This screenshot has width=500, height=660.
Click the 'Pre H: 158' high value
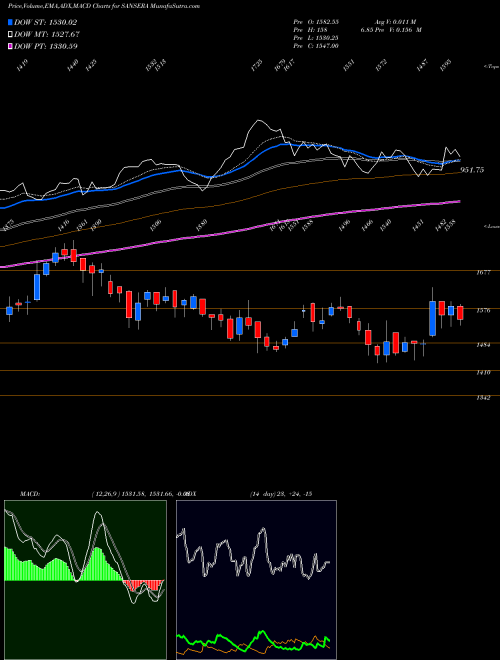click(x=311, y=29)
